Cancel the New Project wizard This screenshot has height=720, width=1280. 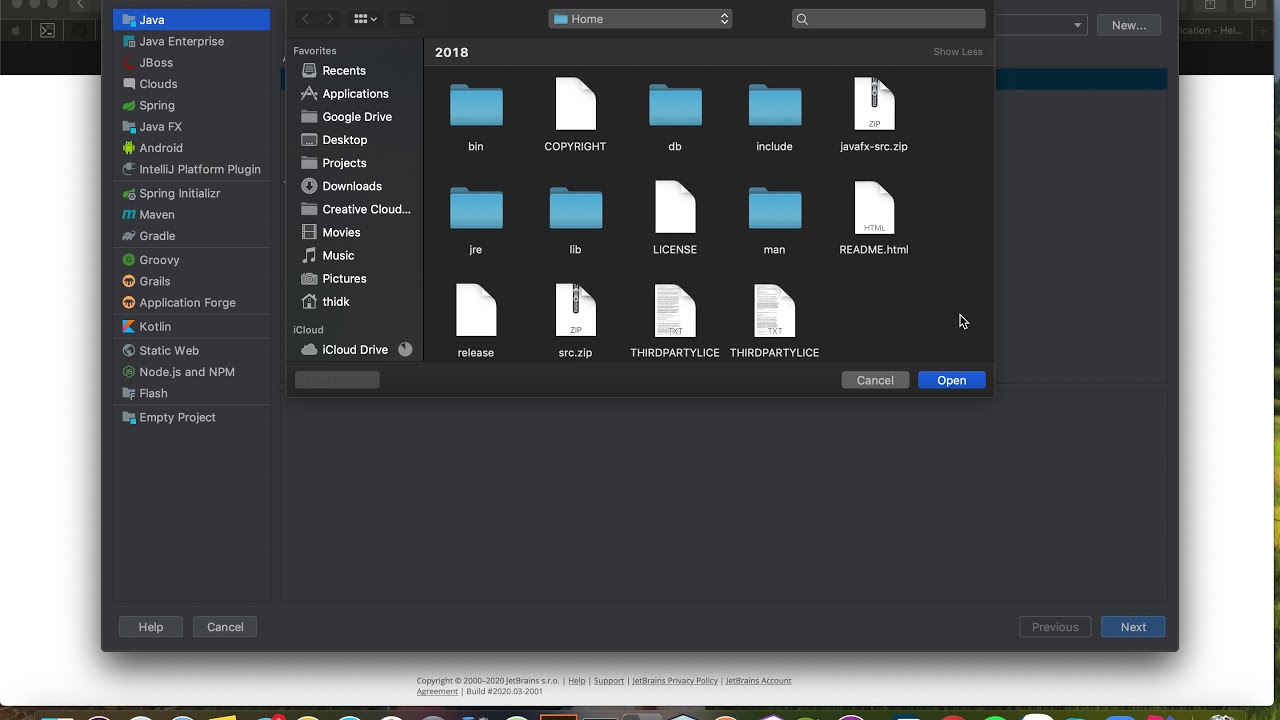coord(225,627)
